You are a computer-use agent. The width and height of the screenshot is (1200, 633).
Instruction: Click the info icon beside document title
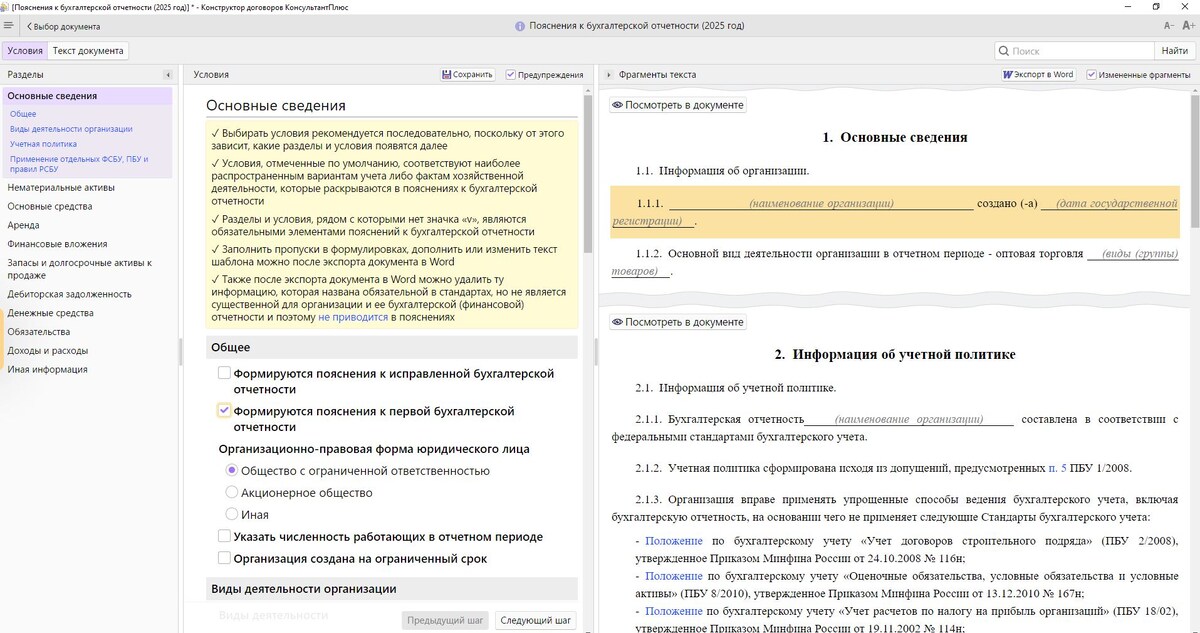pyautogui.click(x=520, y=26)
